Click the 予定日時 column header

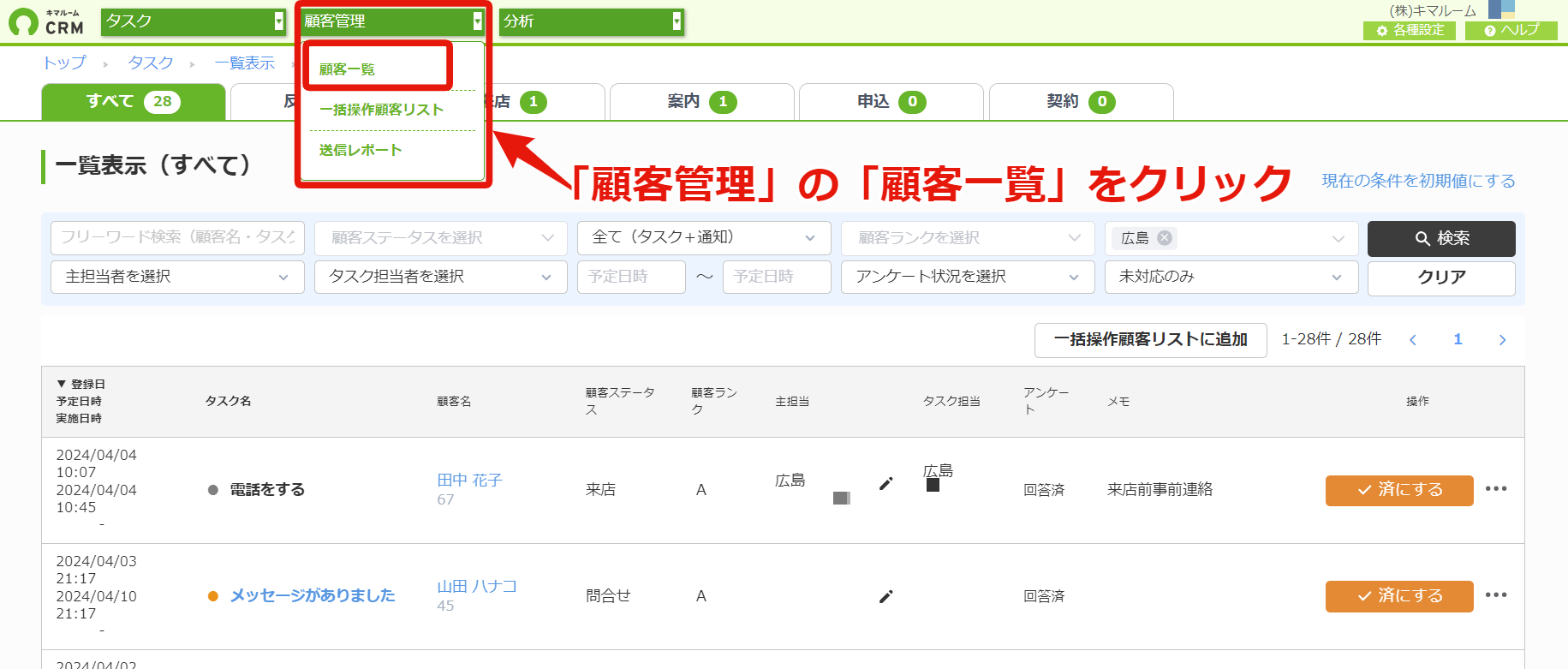pyautogui.click(x=79, y=402)
